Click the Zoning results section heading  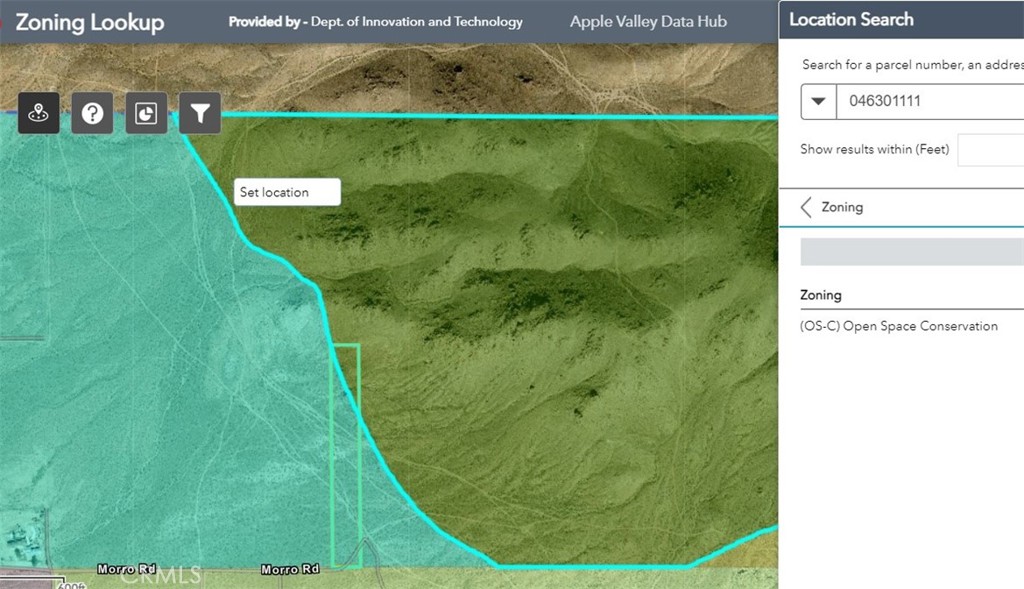click(821, 295)
